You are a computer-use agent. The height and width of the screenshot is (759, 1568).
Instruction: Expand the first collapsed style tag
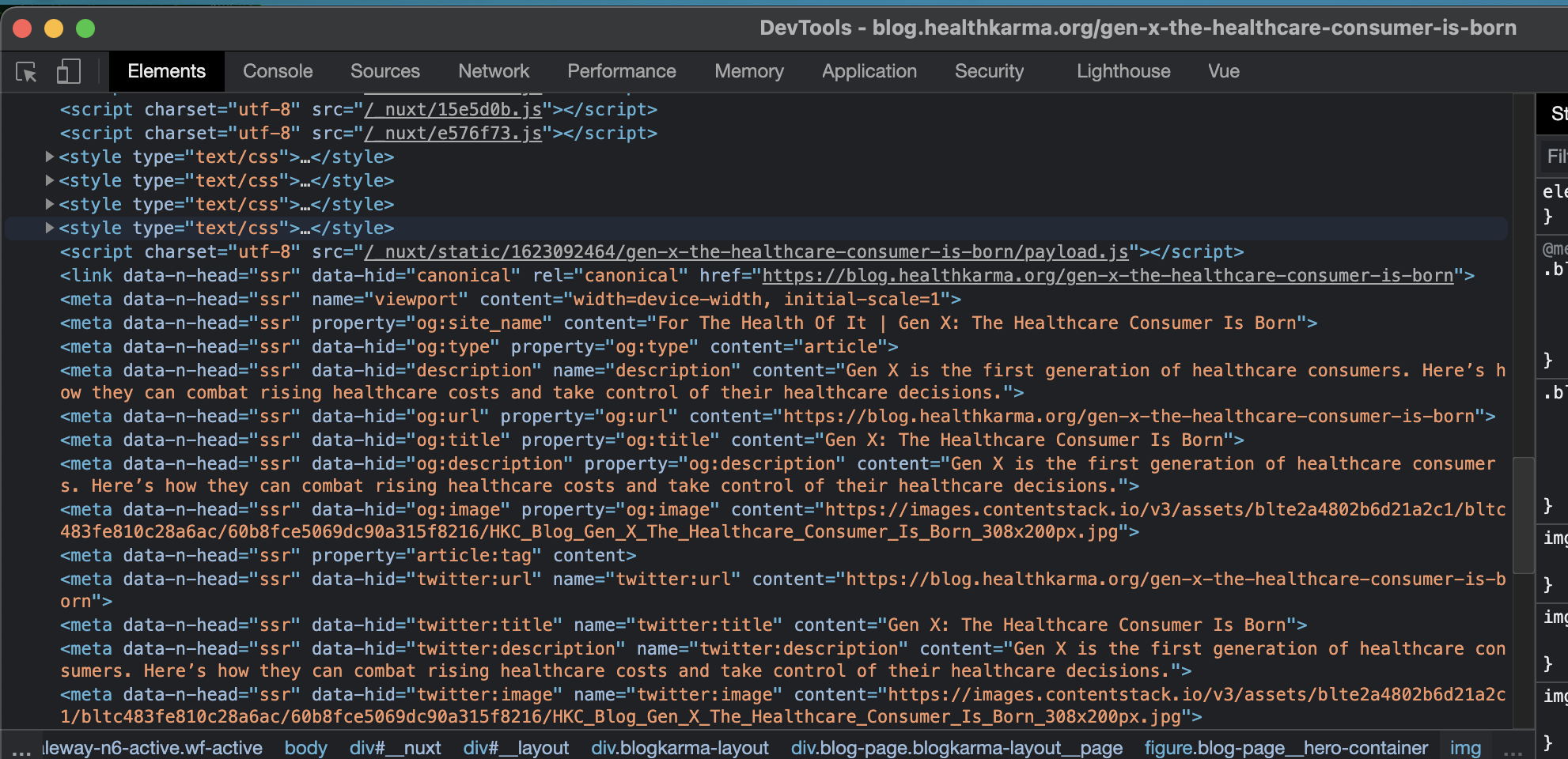(50, 157)
